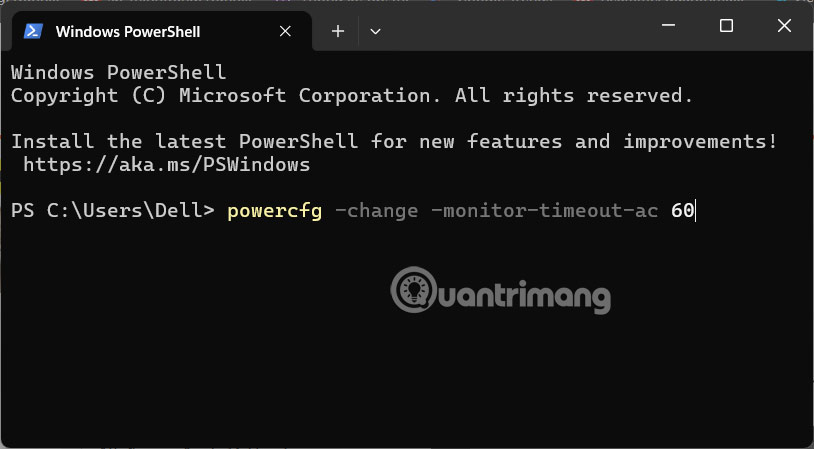Click the Quantrimang lightbulb logo

click(410, 291)
